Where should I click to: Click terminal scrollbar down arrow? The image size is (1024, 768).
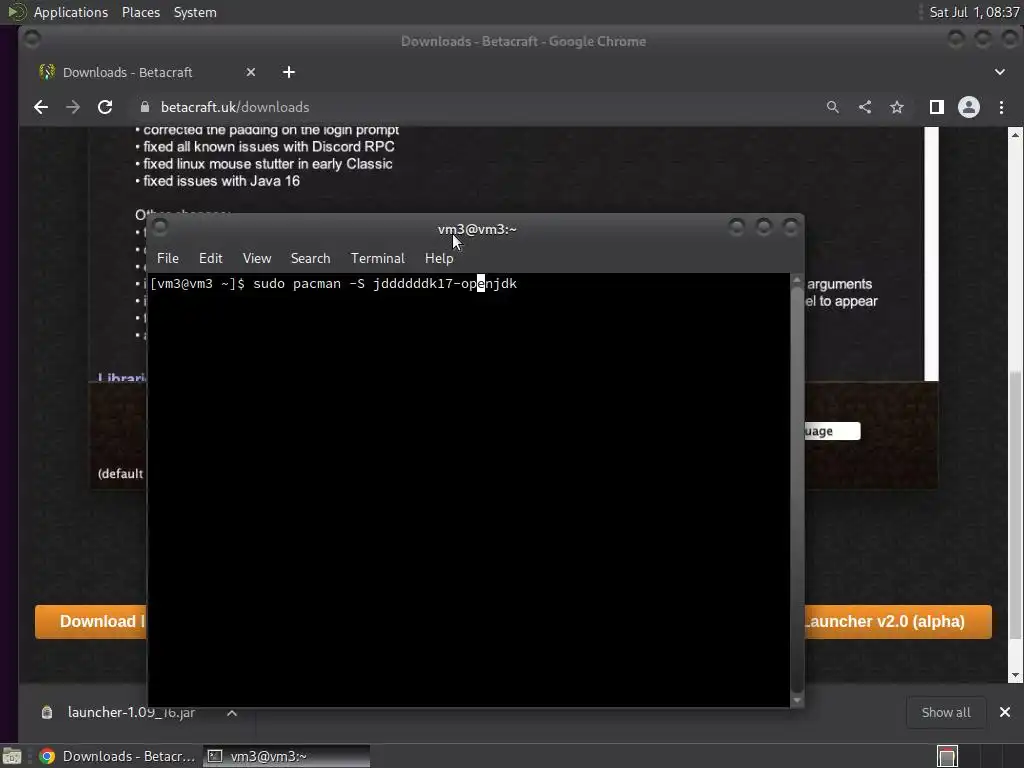(797, 701)
